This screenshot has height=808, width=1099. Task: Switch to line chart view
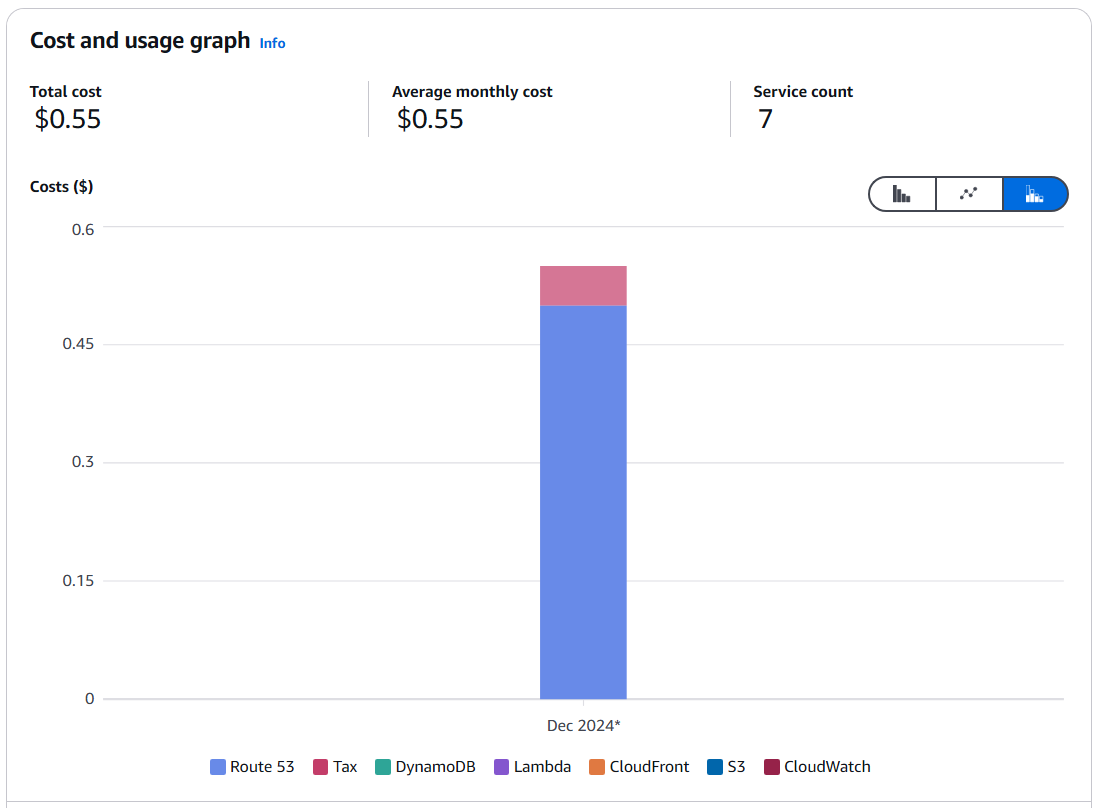pyautogui.click(x=969, y=194)
